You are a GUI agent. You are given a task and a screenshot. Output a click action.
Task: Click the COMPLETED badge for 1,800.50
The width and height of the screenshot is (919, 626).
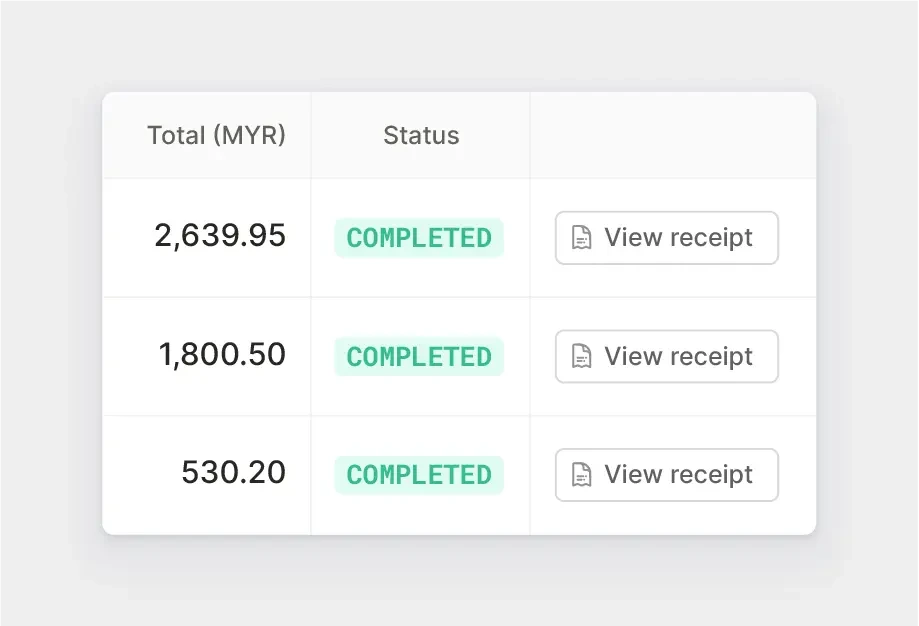pyautogui.click(x=419, y=356)
